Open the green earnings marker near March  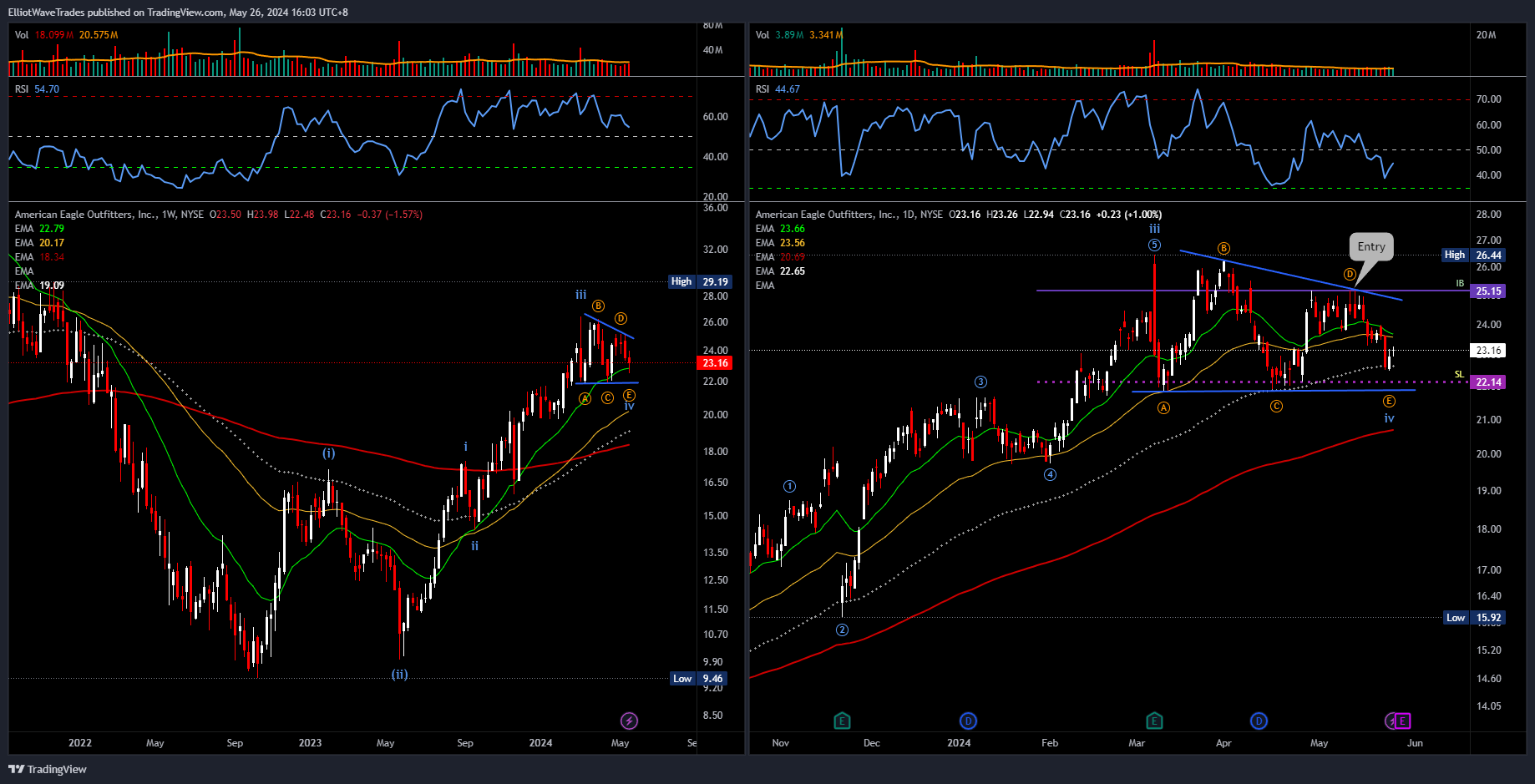click(1154, 721)
